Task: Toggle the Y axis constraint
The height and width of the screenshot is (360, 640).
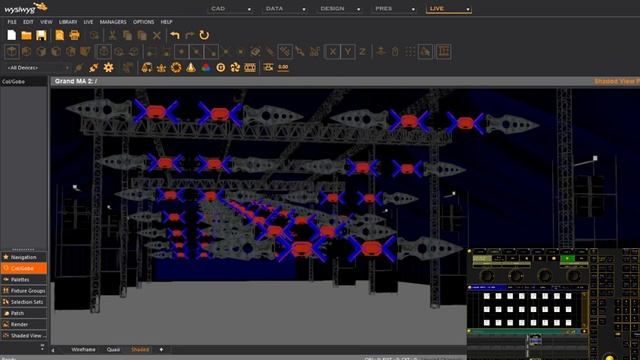Action: click(x=347, y=52)
